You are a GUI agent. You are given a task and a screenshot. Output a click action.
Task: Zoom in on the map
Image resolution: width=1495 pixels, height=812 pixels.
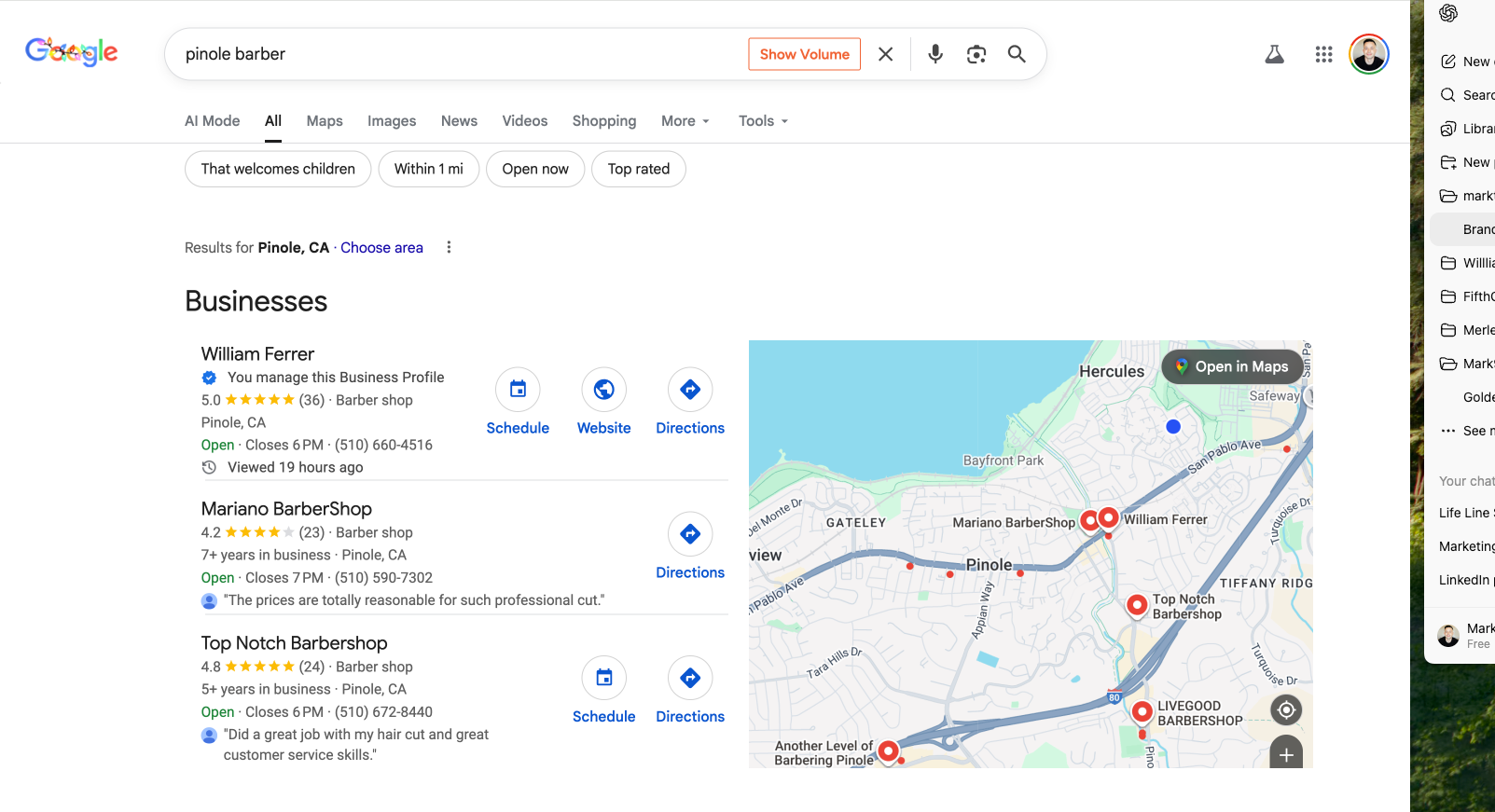pyautogui.click(x=1286, y=754)
